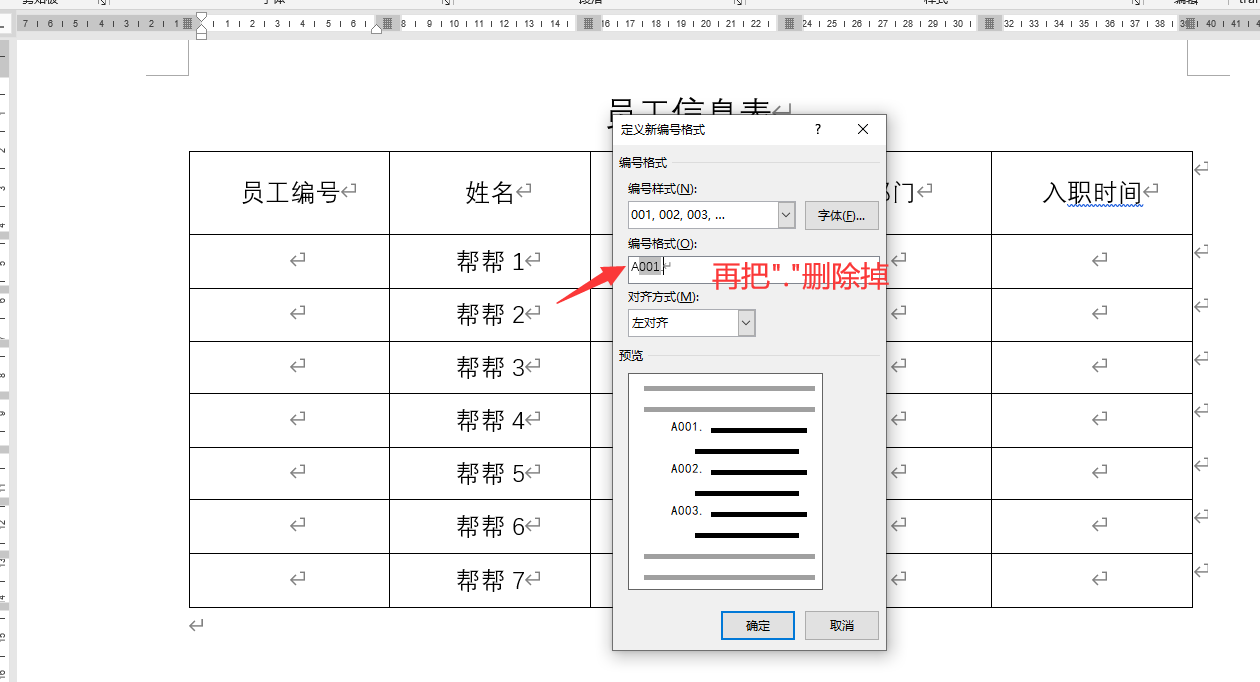Open the 编号样式 dropdown list

786,215
